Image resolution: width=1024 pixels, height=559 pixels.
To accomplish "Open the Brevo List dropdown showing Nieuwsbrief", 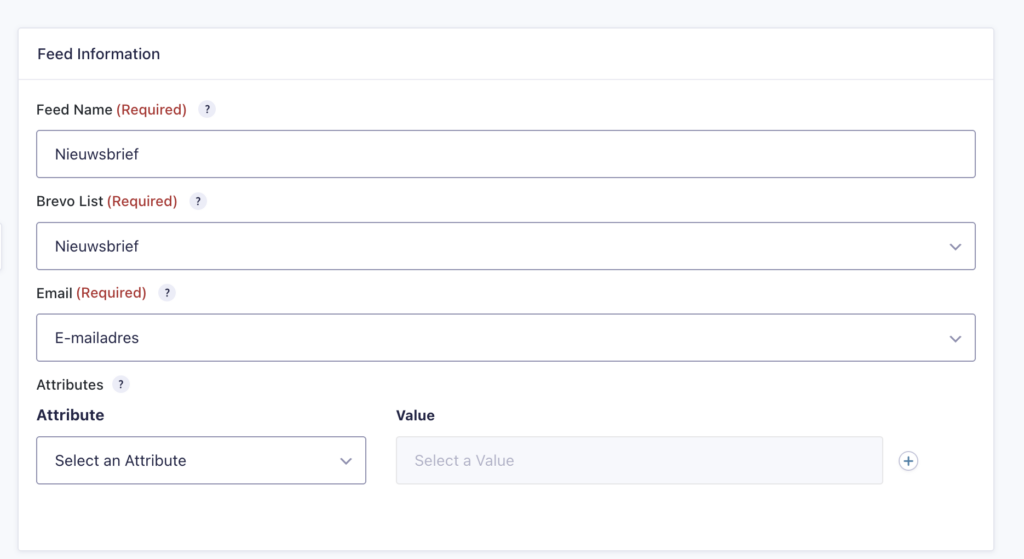I will pyautogui.click(x=505, y=246).
